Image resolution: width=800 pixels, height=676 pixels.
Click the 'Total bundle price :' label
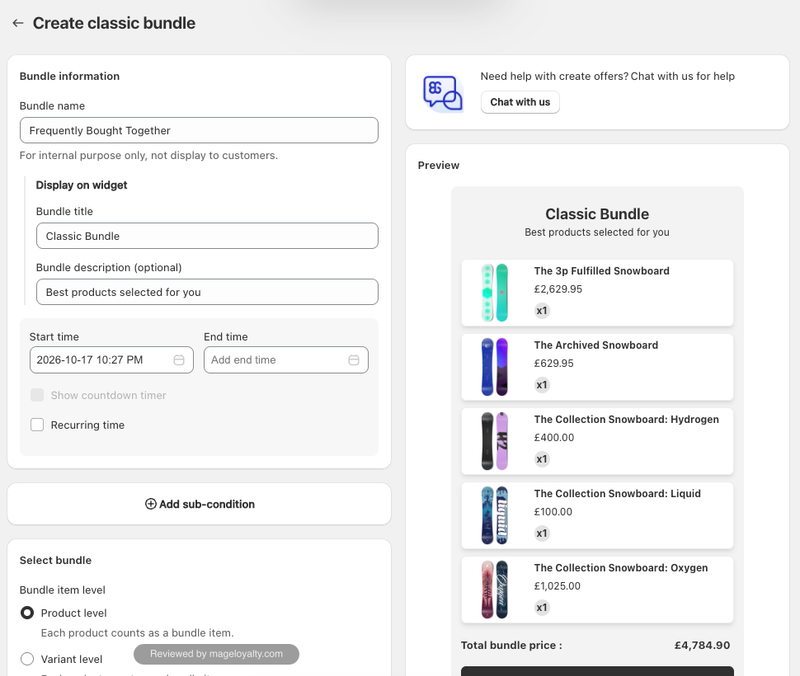click(511, 645)
